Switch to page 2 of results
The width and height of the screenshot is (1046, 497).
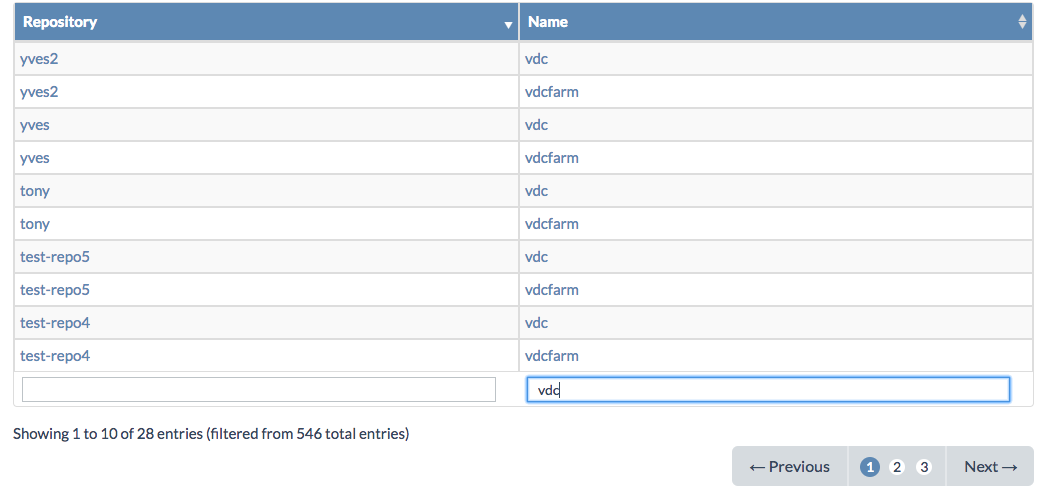(x=897, y=467)
